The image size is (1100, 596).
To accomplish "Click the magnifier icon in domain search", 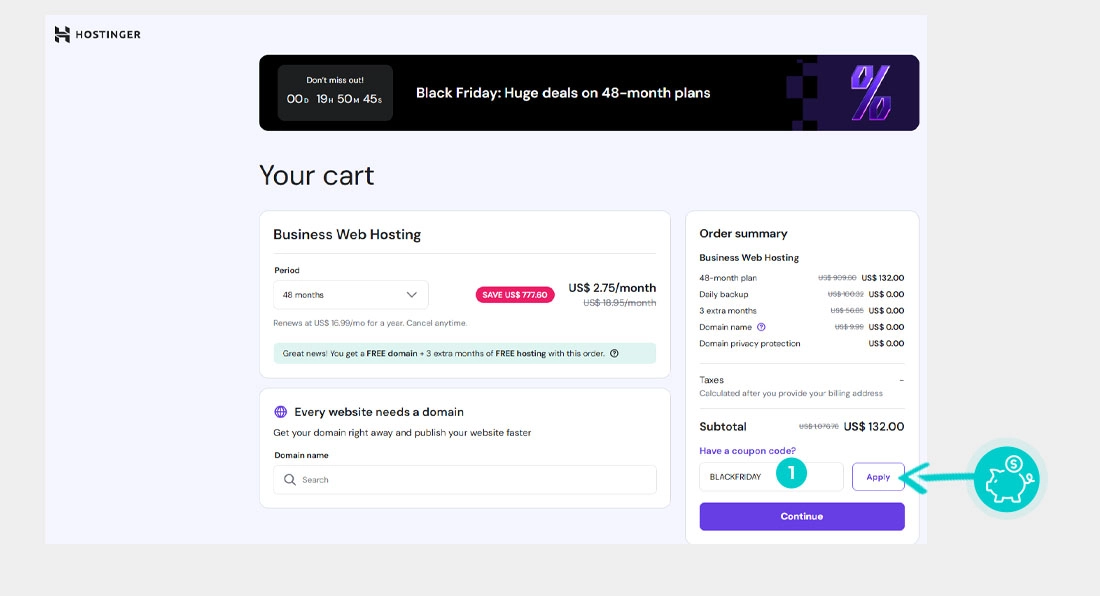I will 290,480.
